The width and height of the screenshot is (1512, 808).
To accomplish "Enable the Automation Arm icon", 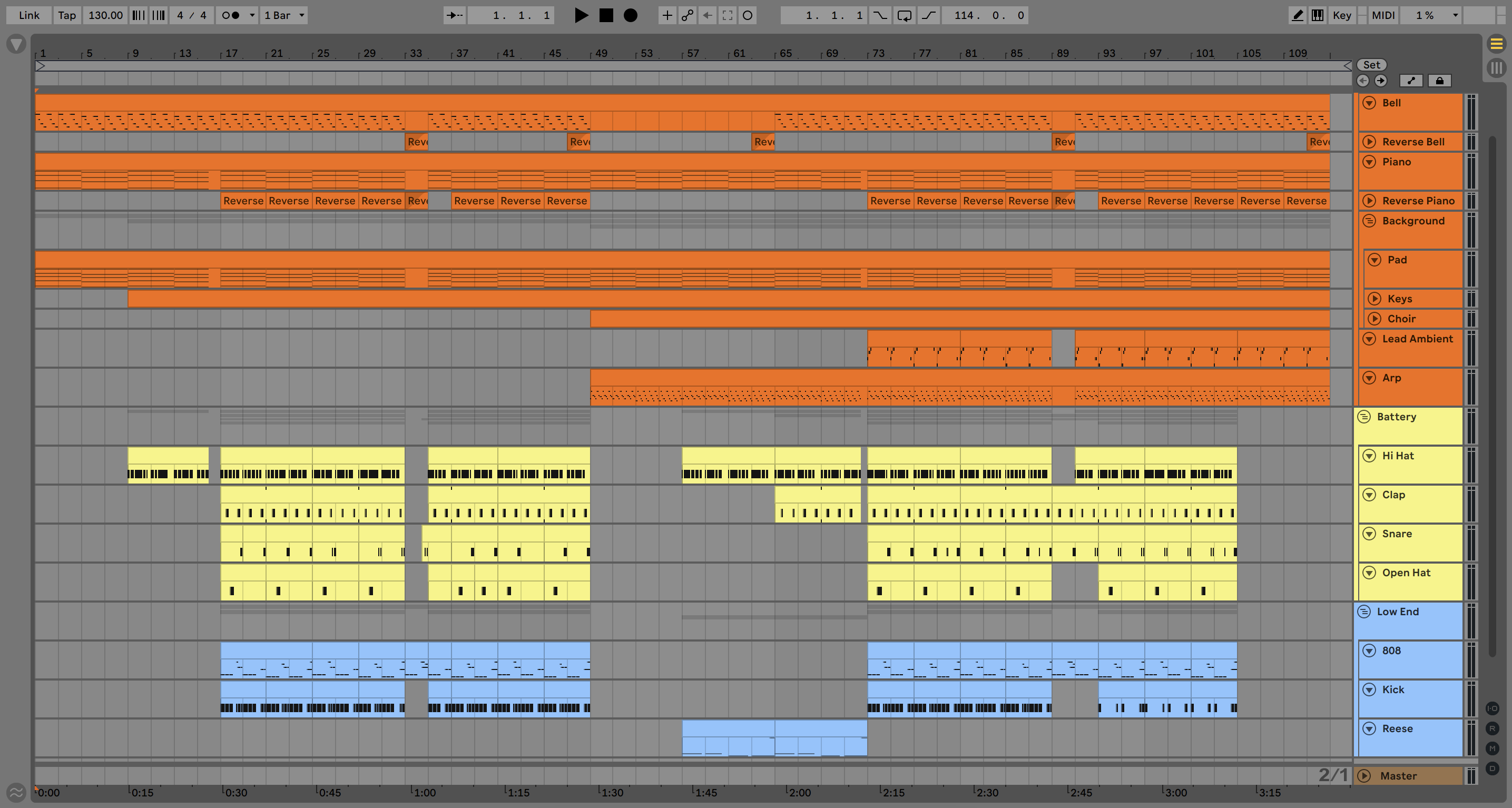I will [x=687, y=15].
